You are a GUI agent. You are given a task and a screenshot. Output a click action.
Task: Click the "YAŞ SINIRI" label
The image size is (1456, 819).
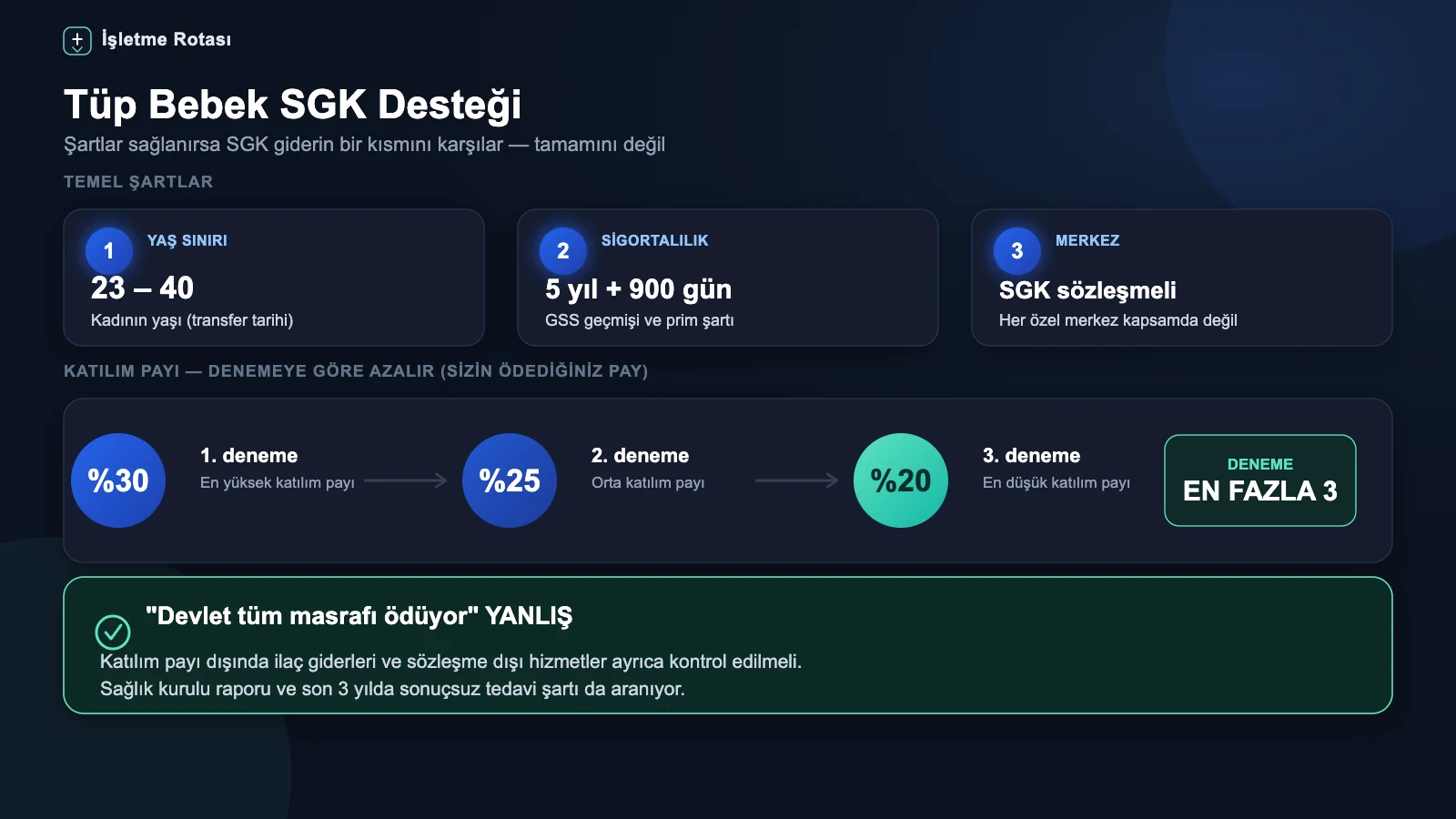pyautogui.click(x=187, y=240)
